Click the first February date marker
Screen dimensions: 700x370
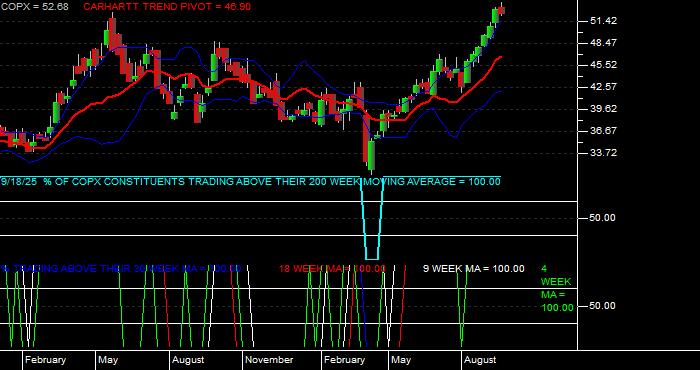(45, 360)
